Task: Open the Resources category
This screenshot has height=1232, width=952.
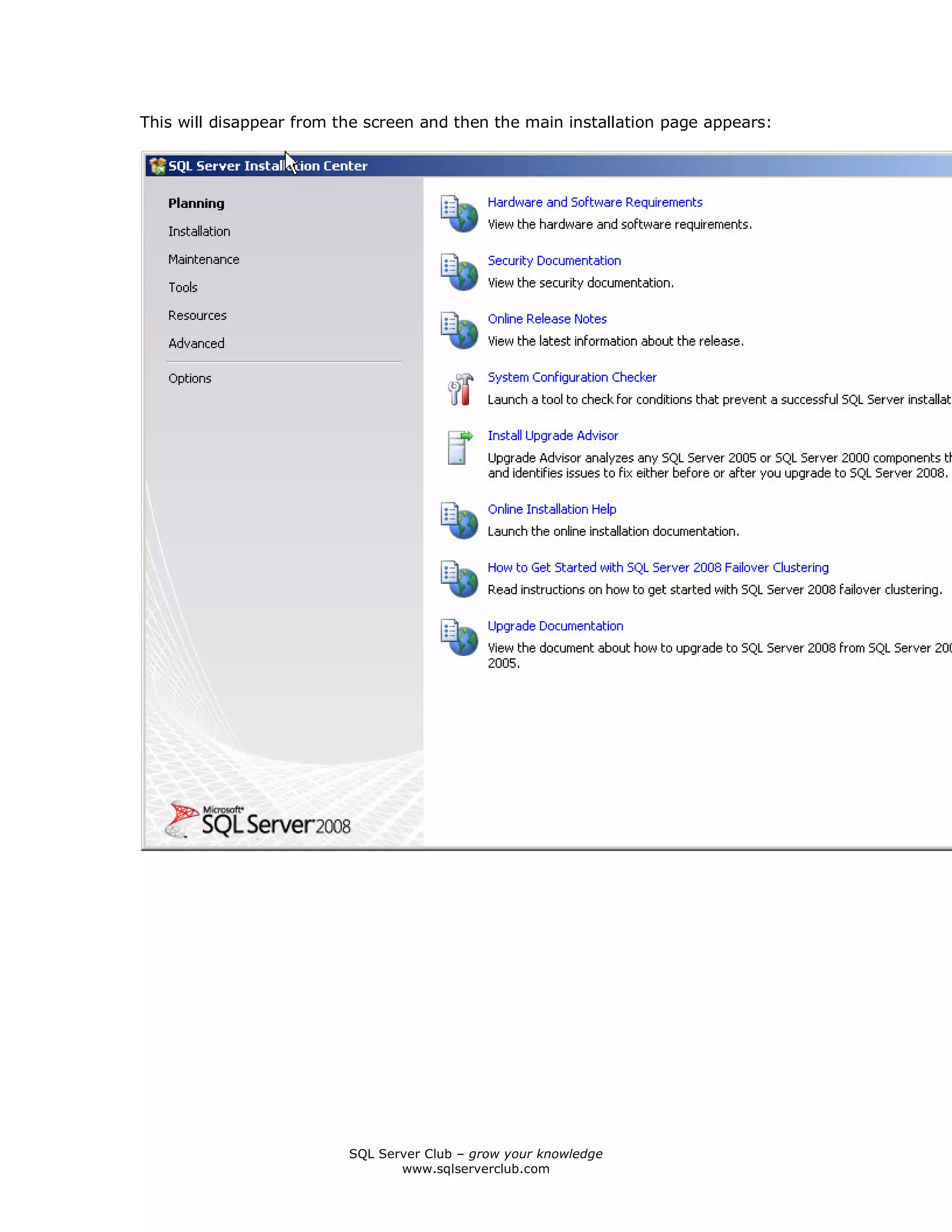Action: tap(198, 315)
